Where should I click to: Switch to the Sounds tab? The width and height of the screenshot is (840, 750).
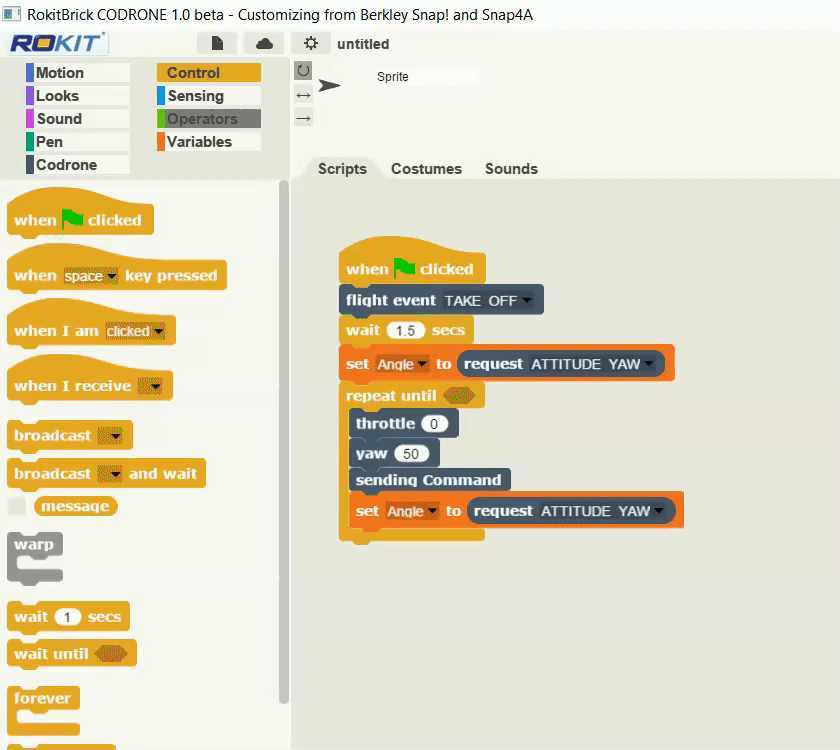tap(511, 169)
